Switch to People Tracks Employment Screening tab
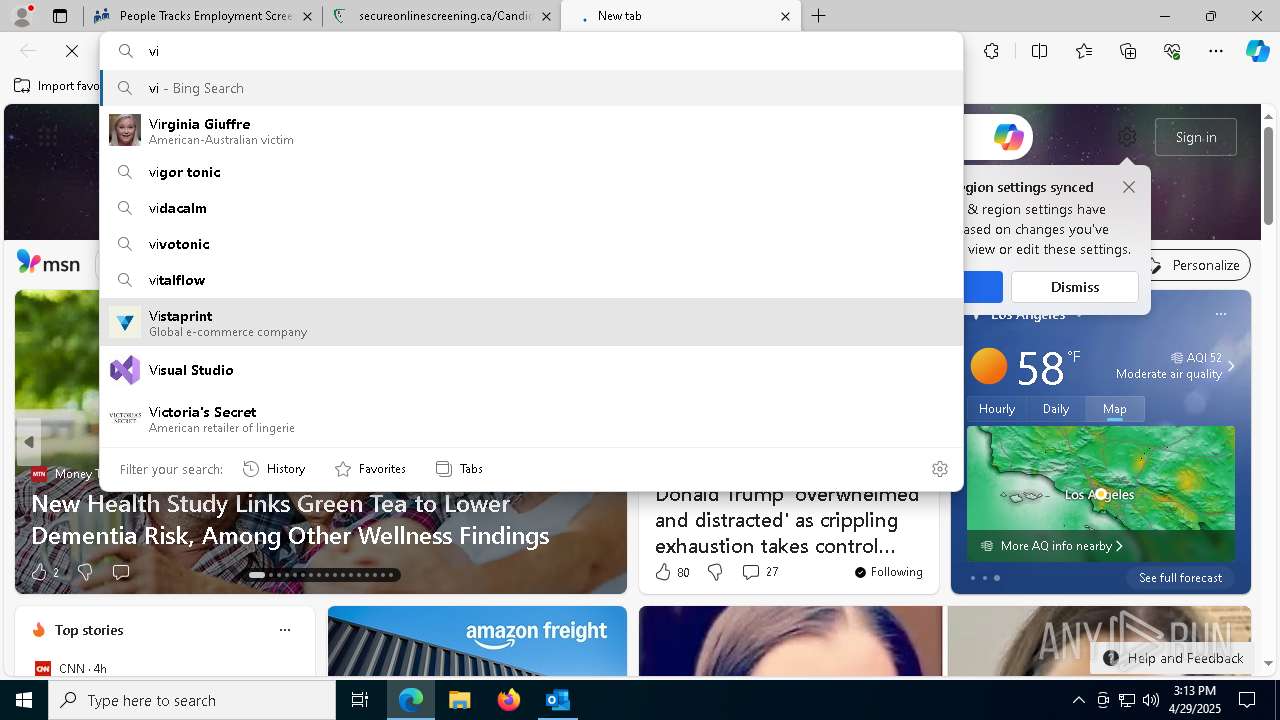 [x=205, y=16]
